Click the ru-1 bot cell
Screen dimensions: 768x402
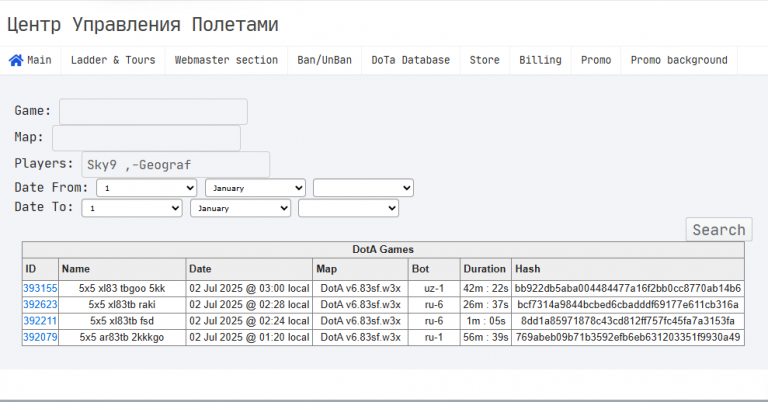[x=434, y=337]
